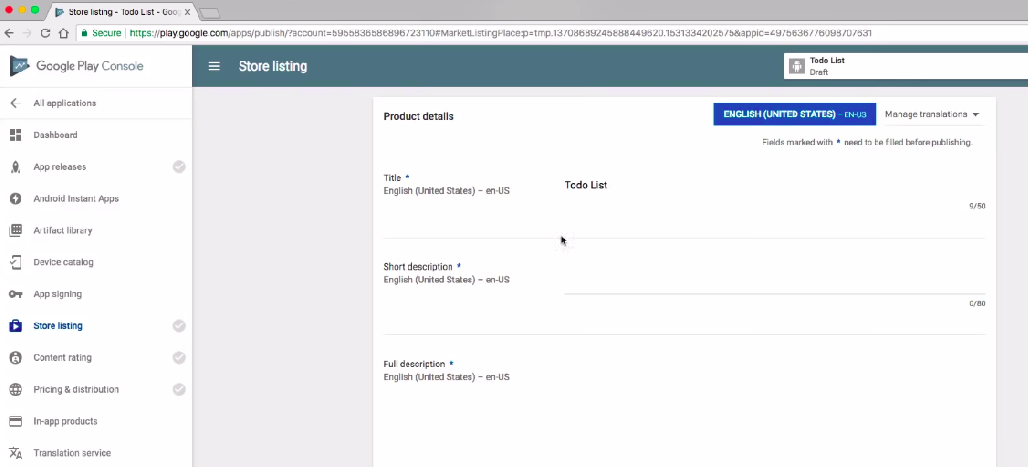Click the App releases completed checkmark
This screenshot has width=1028, height=467.
pos(179,167)
